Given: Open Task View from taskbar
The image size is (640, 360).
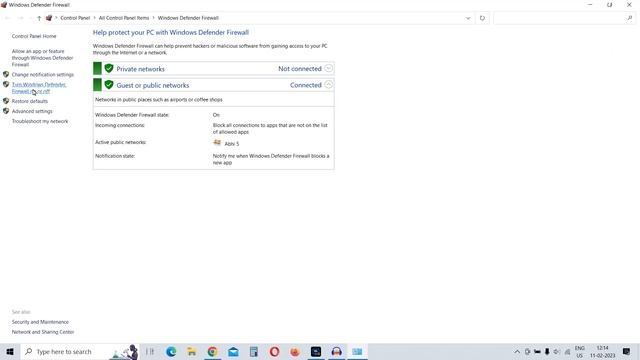Looking at the screenshot, I should click(x=150, y=351).
